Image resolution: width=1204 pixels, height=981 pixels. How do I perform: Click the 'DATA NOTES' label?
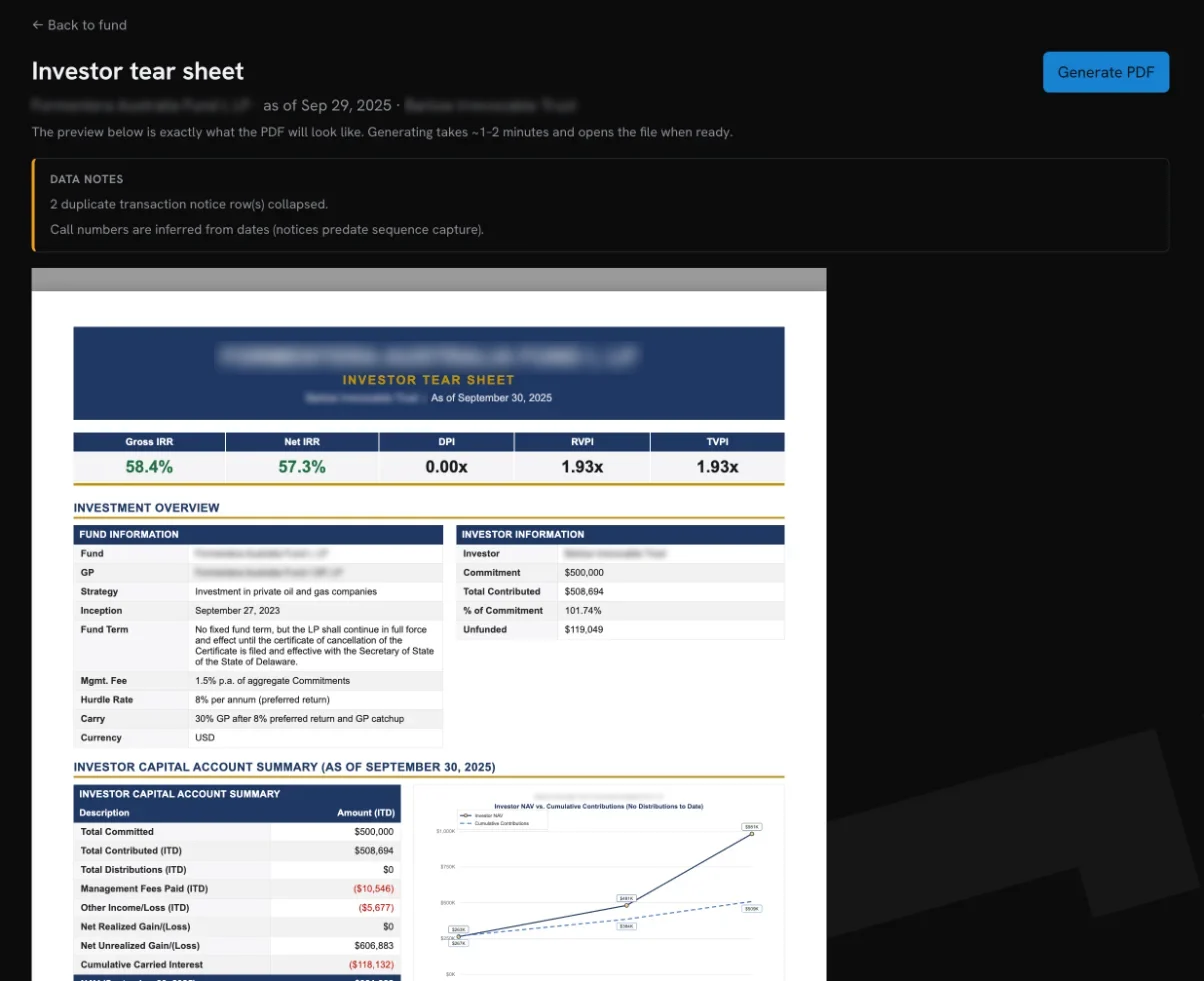[87, 180]
